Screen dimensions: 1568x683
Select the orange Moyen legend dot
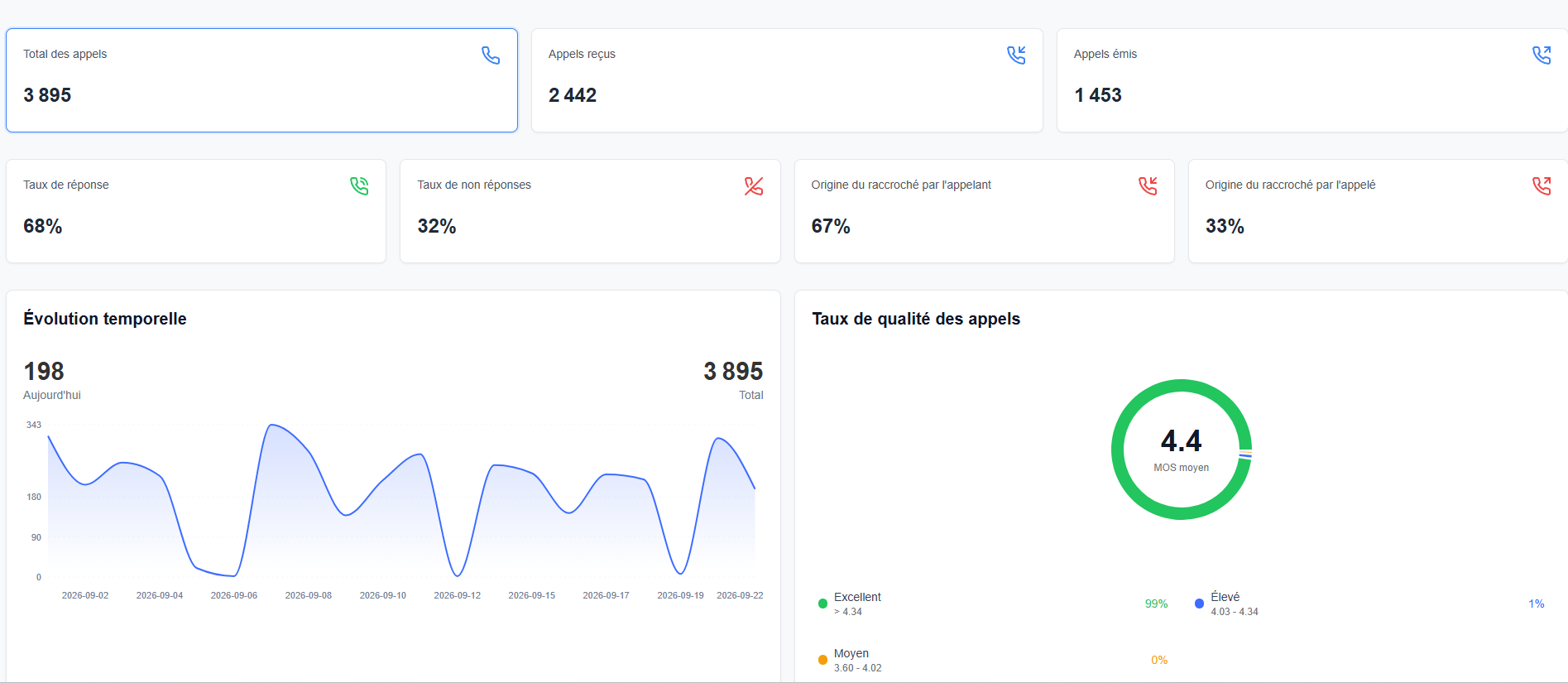pyautogui.click(x=822, y=660)
